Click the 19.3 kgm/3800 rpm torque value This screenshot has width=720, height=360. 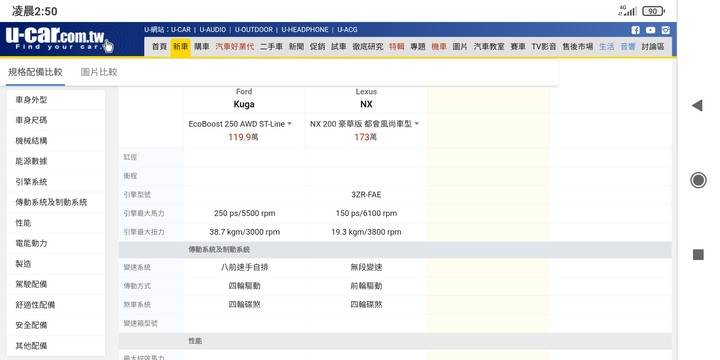click(366, 232)
